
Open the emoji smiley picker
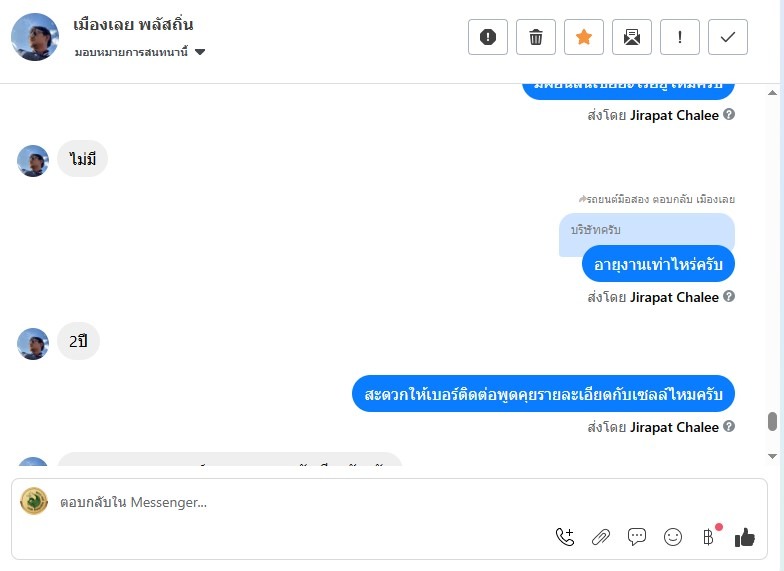672,537
